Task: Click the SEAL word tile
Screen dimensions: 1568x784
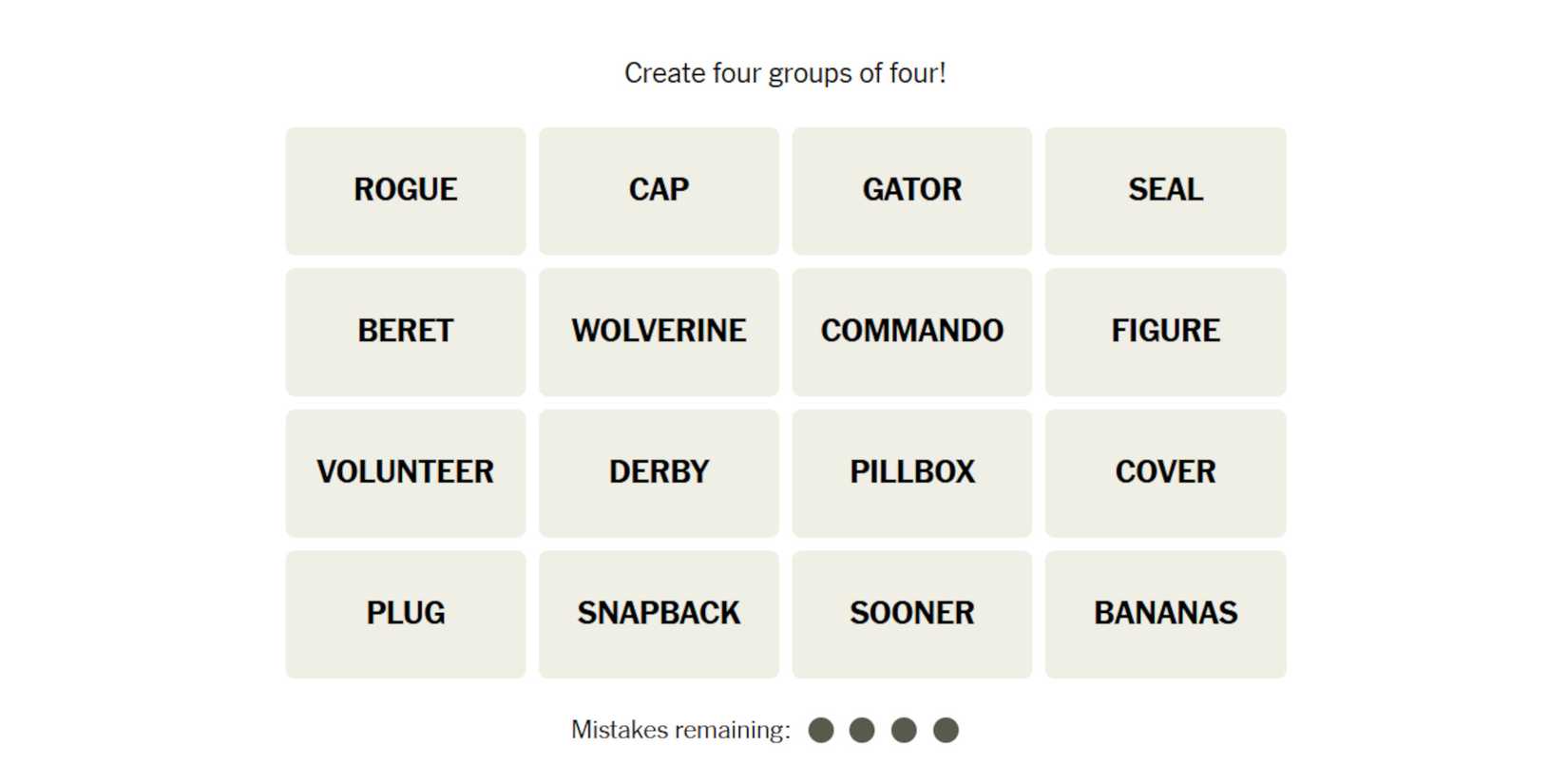Action: click(x=1165, y=191)
